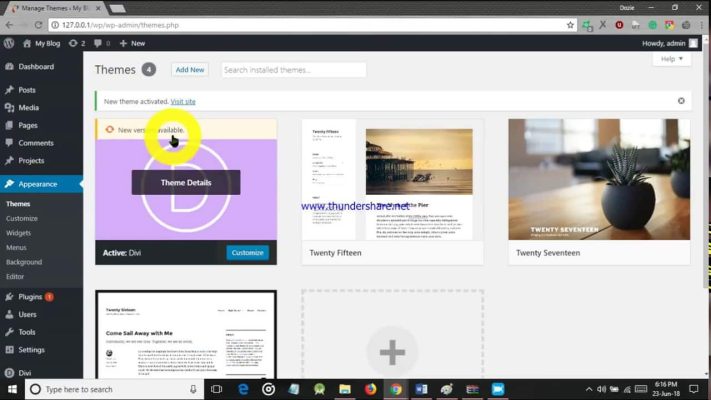Open Tools in sidebar
Image resolution: width=711 pixels, height=400 pixels.
click(27, 332)
